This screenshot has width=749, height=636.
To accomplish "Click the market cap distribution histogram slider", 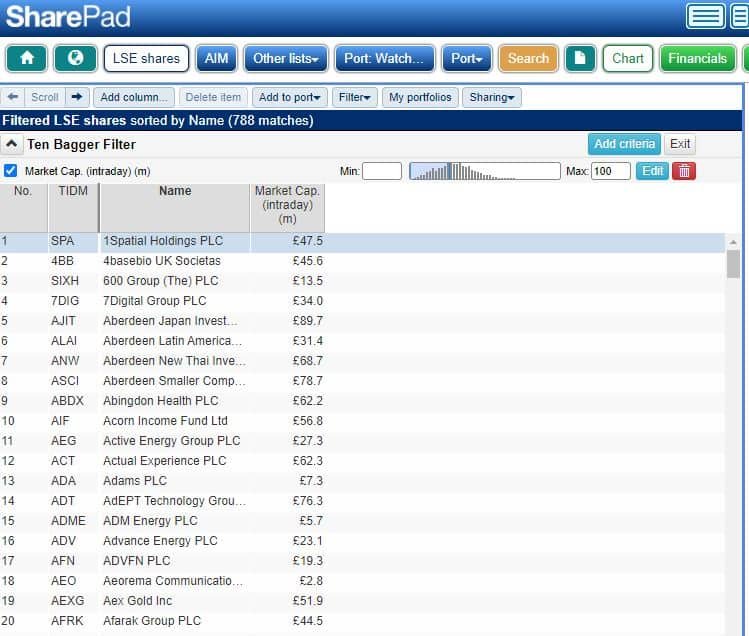I will coord(485,171).
